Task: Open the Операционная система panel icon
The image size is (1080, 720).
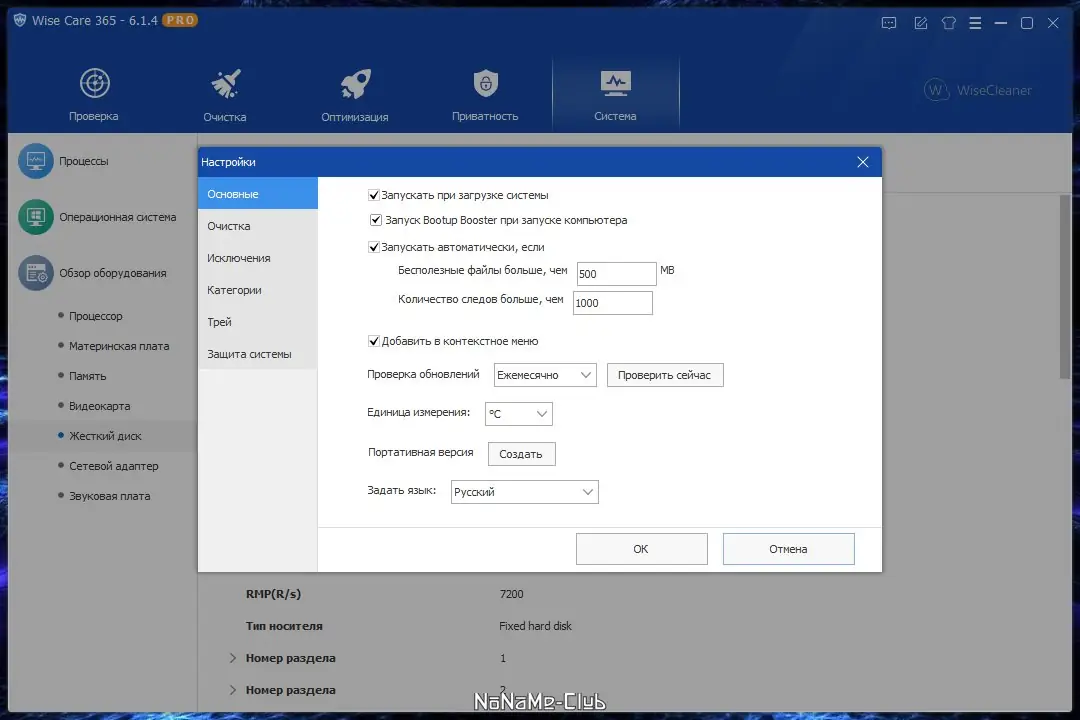Action: [34, 216]
